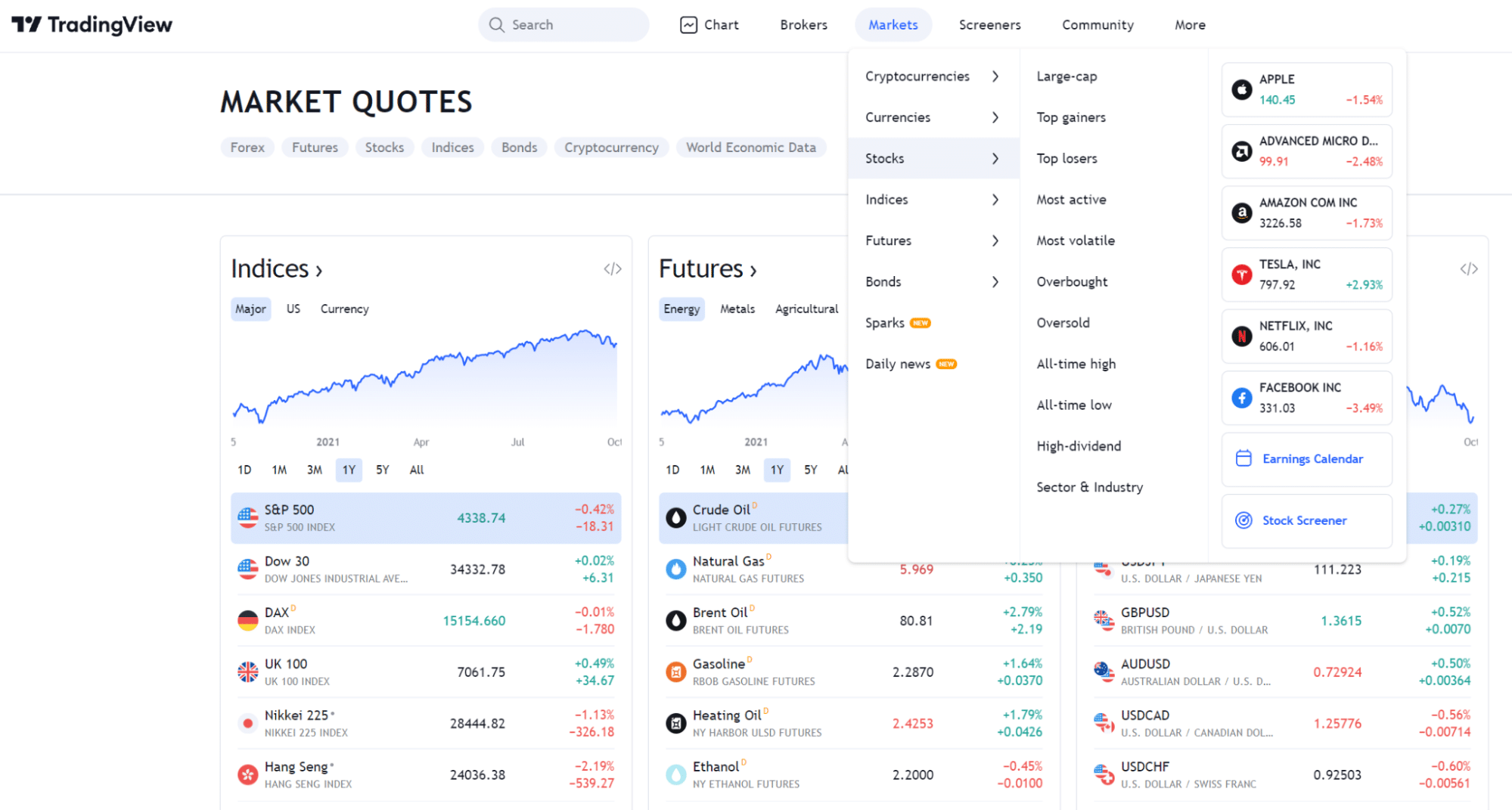Click the S&P 500 US flag icon
The height and width of the screenshot is (810, 1512).
(x=247, y=518)
